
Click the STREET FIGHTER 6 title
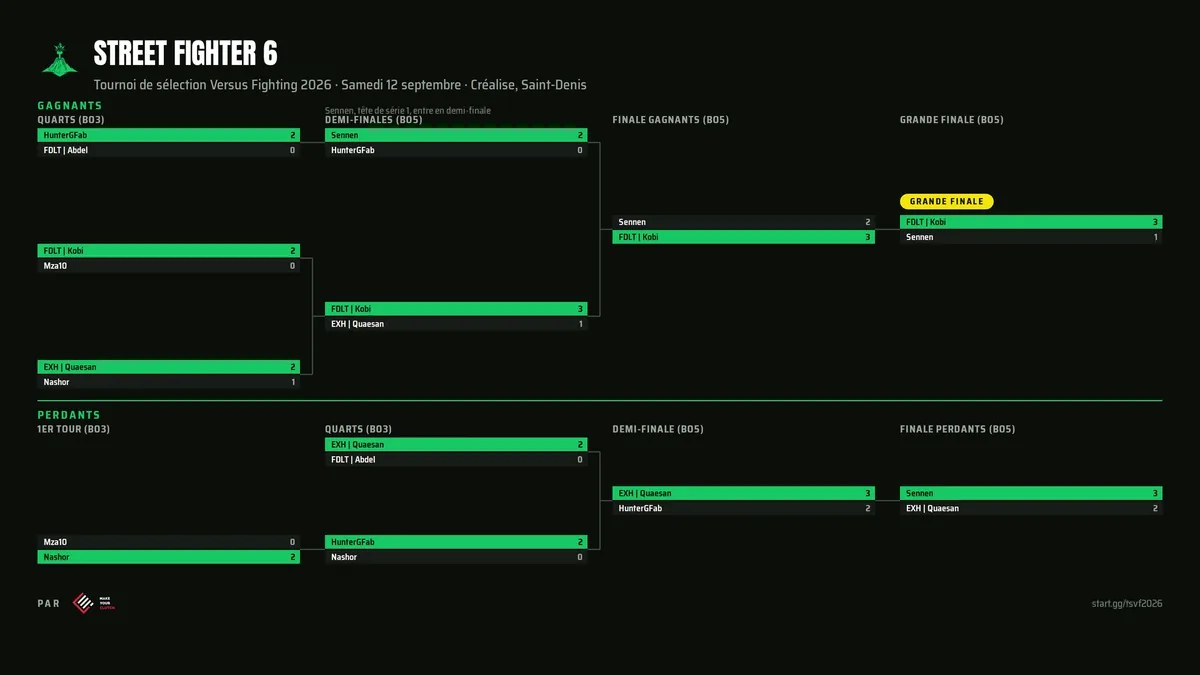pos(186,54)
